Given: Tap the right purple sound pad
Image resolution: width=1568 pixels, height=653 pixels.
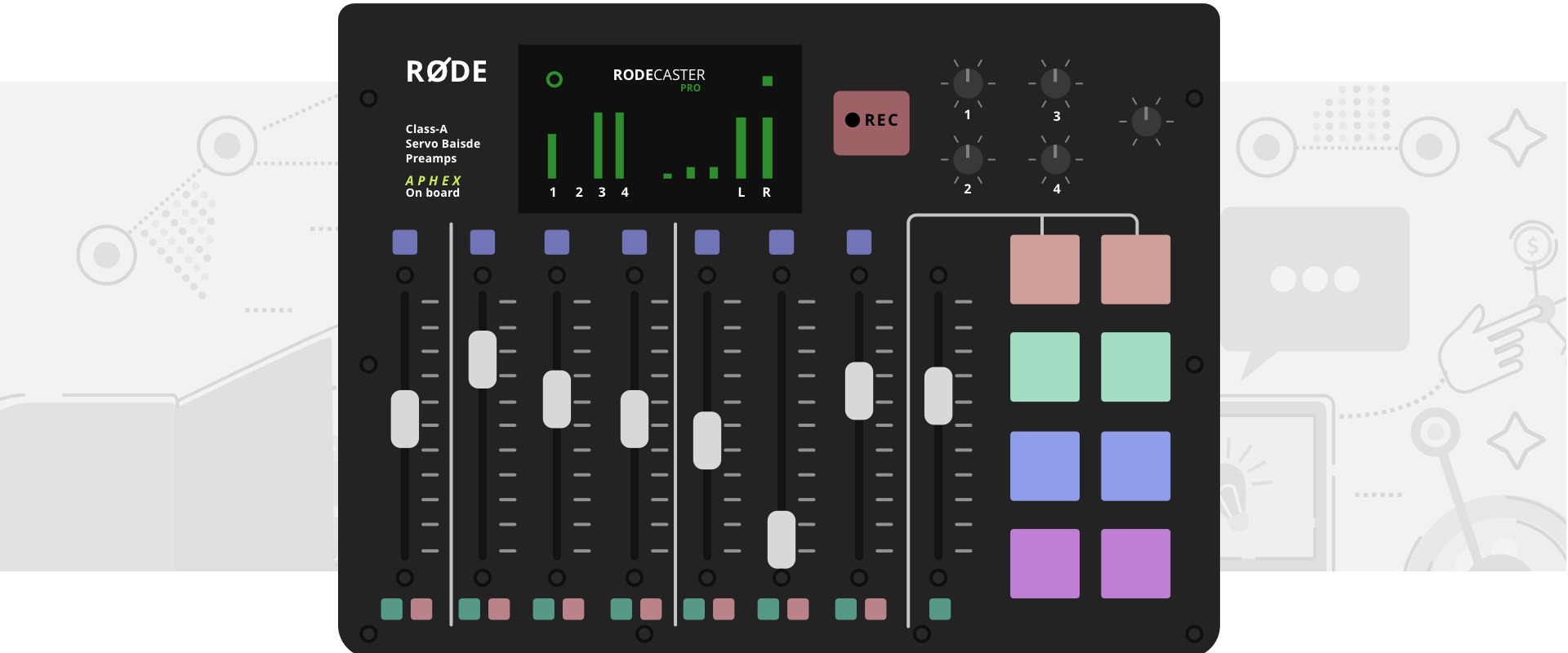Looking at the screenshot, I should (1135, 563).
